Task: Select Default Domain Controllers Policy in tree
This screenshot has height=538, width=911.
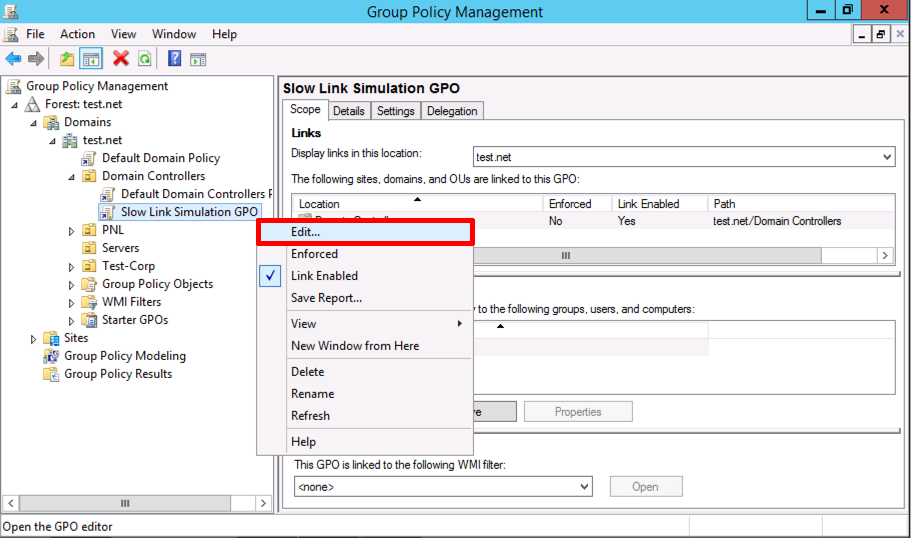Action: point(197,194)
